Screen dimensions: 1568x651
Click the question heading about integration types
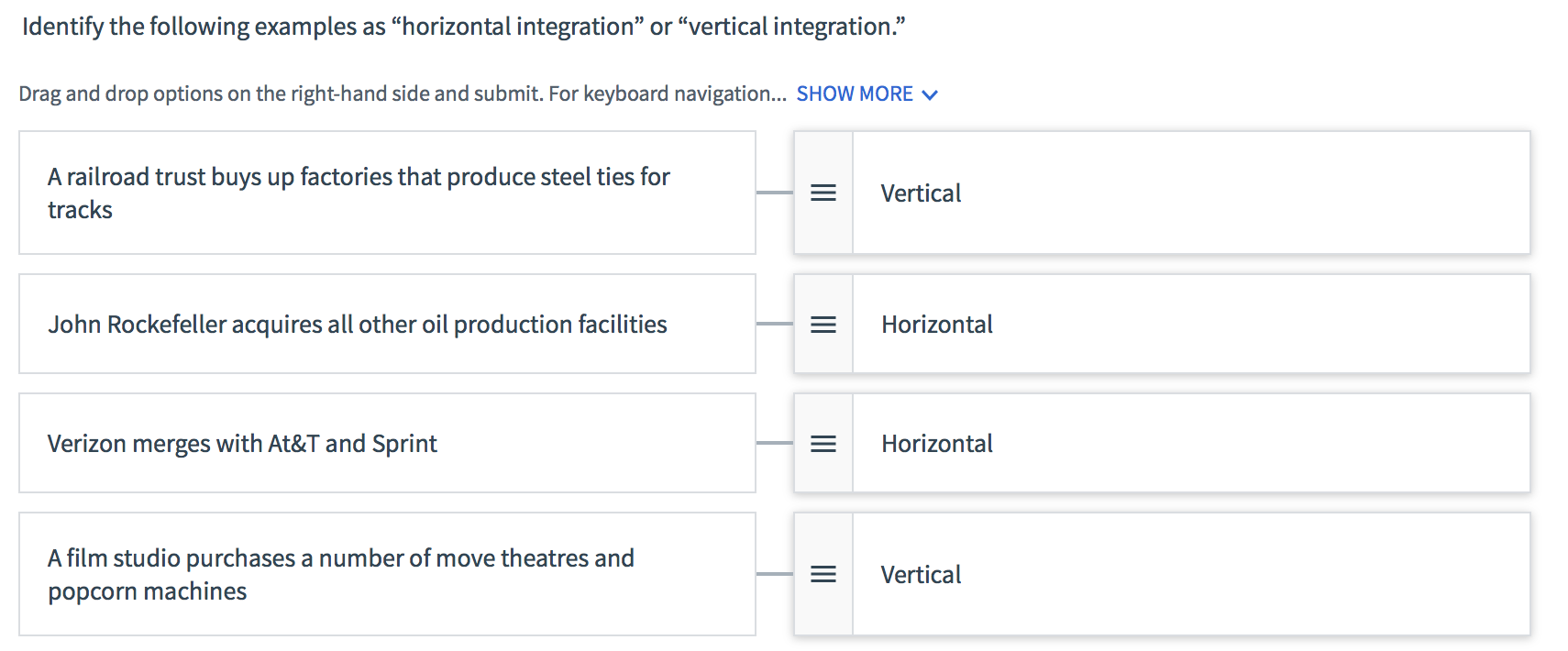[x=463, y=27]
